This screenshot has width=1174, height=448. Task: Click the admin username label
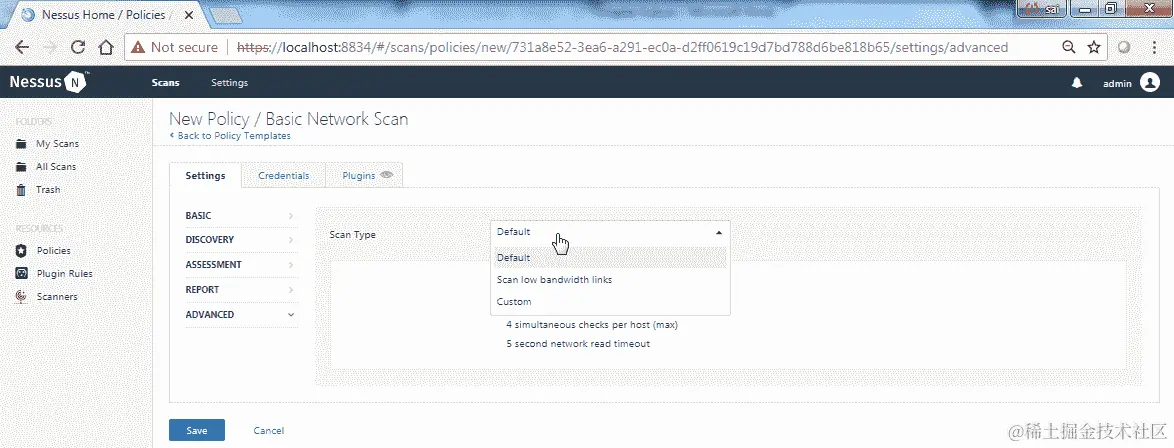(1117, 84)
